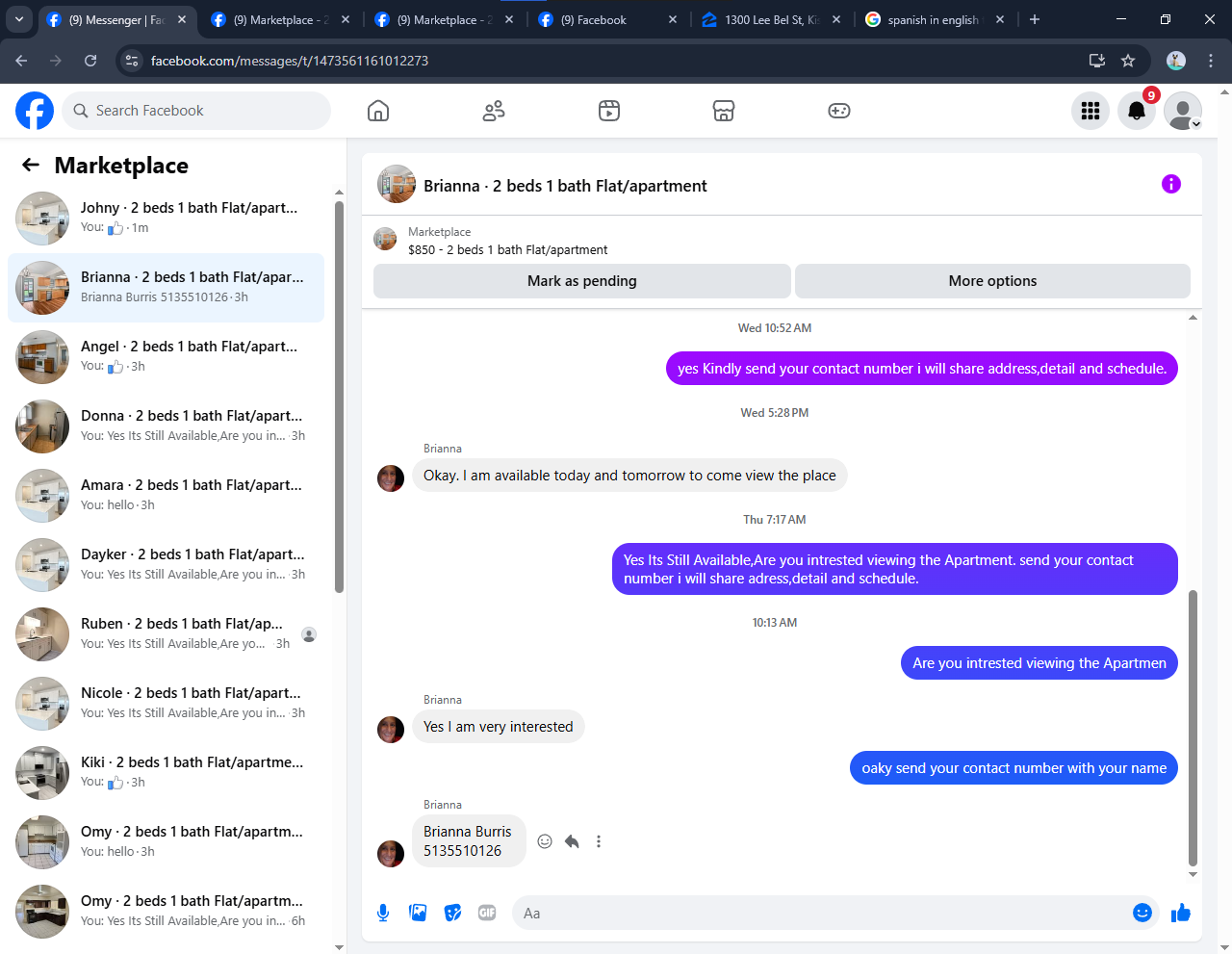Open the notifications bell
Image resolution: width=1232 pixels, height=954 pixels.
[1137, 111]
